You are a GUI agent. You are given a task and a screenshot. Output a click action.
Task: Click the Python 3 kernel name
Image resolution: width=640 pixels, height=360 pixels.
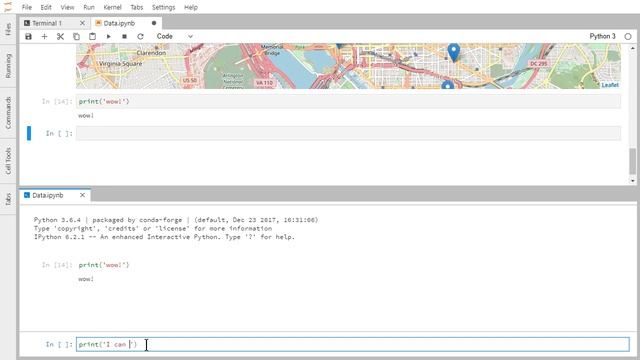(x=602, y=36)
